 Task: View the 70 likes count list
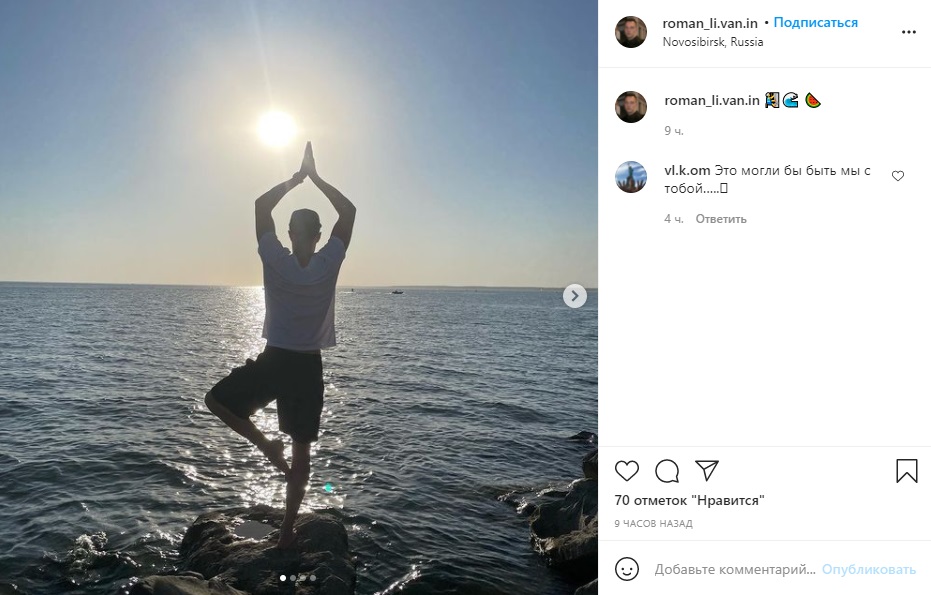[689, 500]
